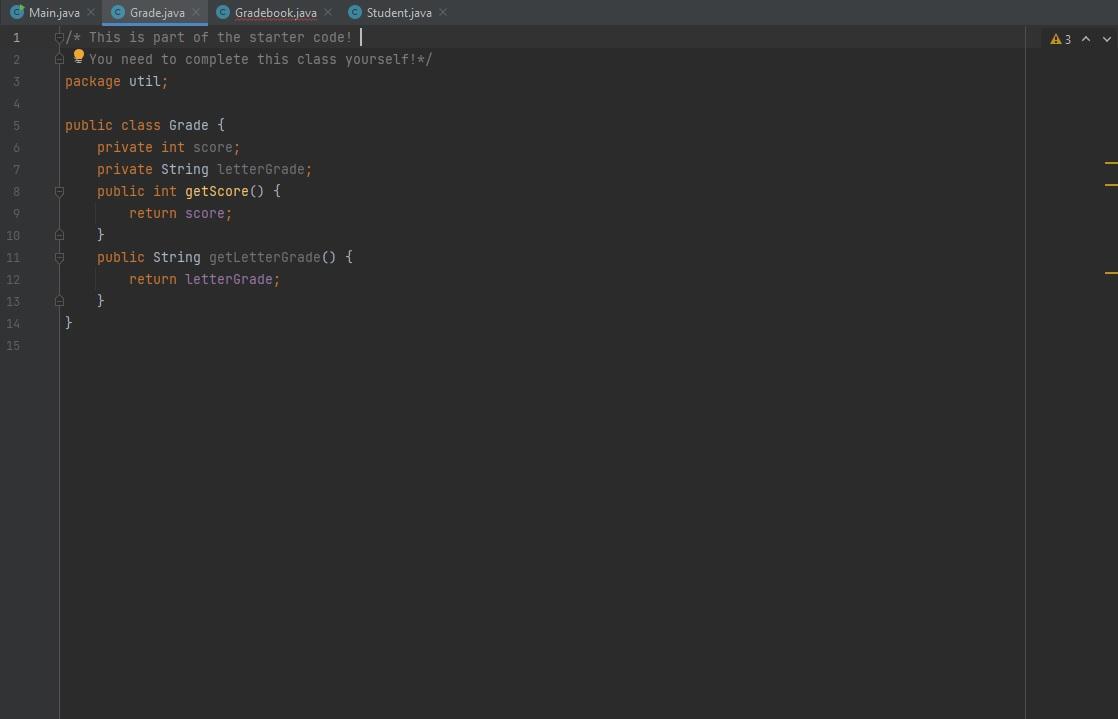Place cursor on the package util statement
Image resolution: width=1118 pixels, height=719 pixels.
(x=115, y=81)
